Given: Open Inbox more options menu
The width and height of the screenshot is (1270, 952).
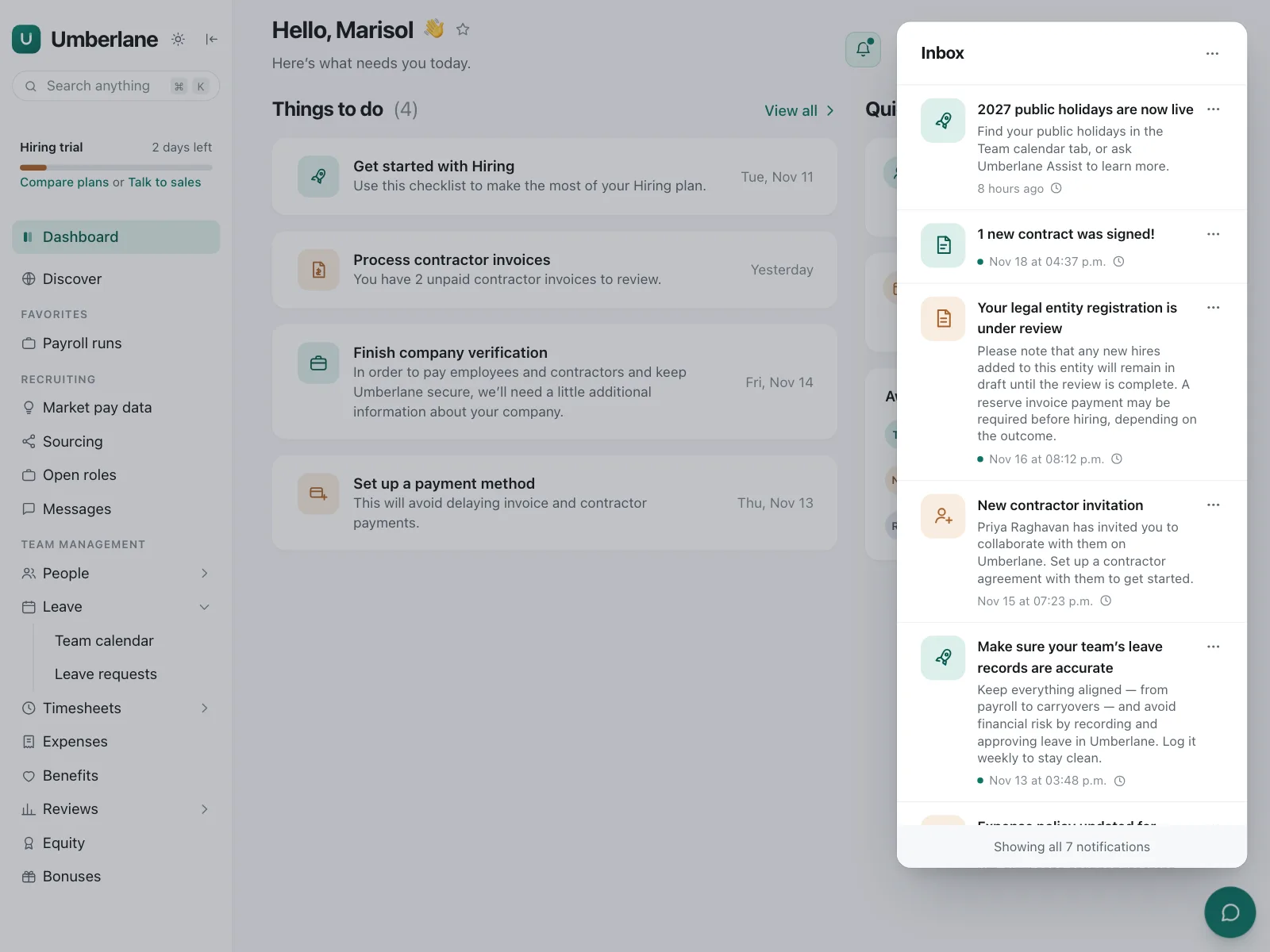Looking at the screenshot, I should (x=1212, y=53).
